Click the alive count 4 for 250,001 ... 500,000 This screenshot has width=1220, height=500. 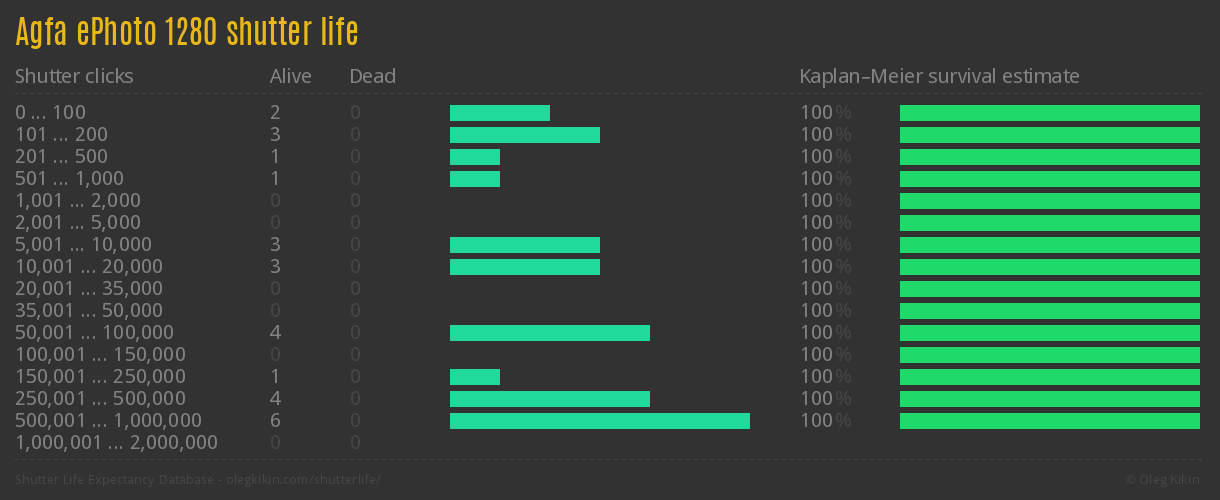coord(275,399)
